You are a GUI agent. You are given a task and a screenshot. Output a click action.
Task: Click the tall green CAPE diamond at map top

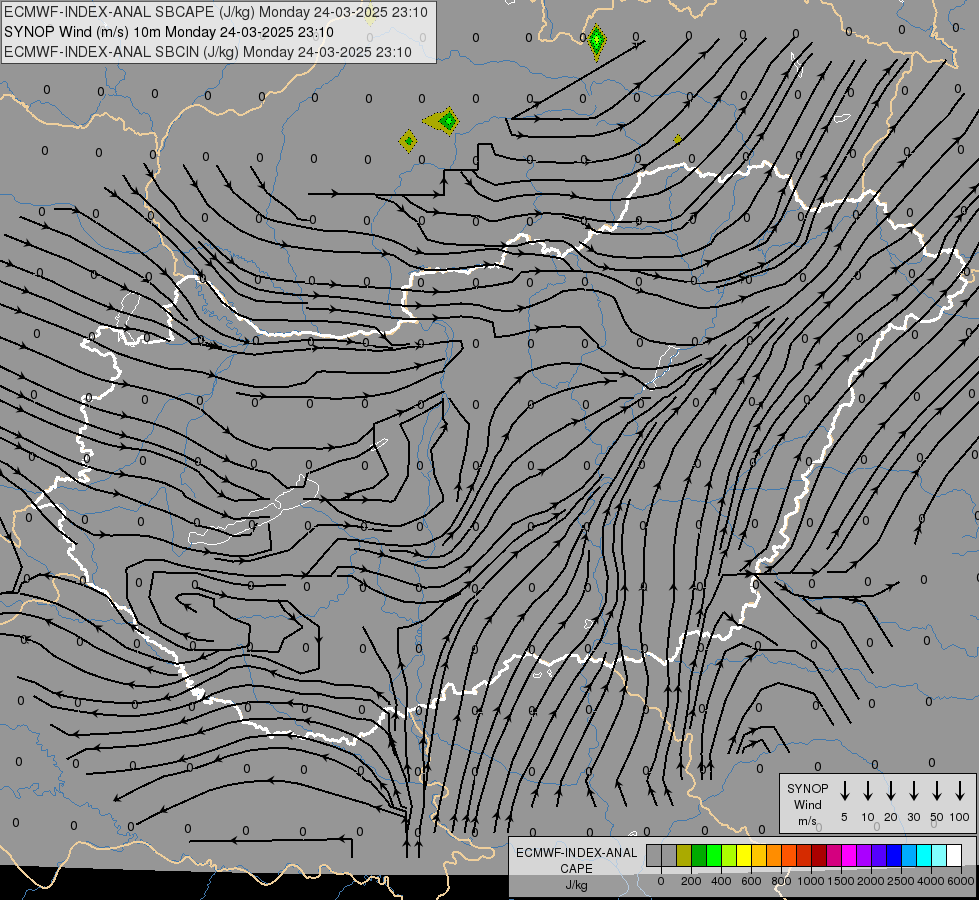[x=597, y=42]
